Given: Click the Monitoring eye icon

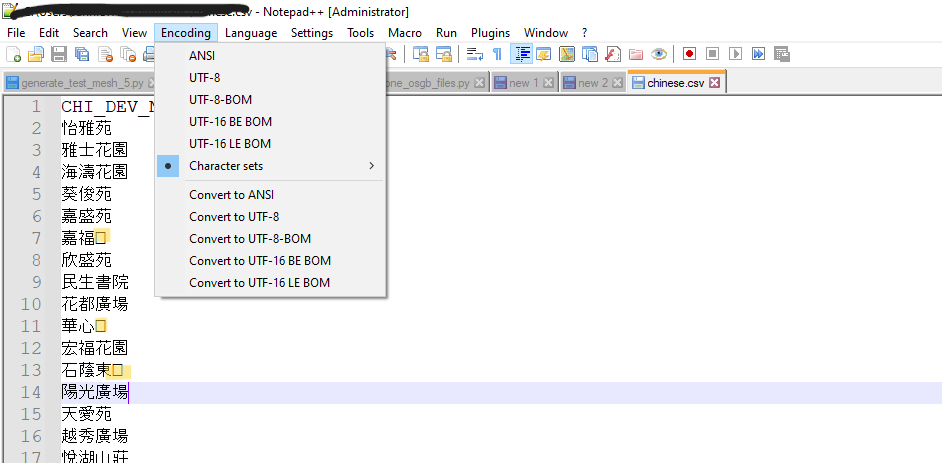Looking at the screenshot, I should pos(659,55).
